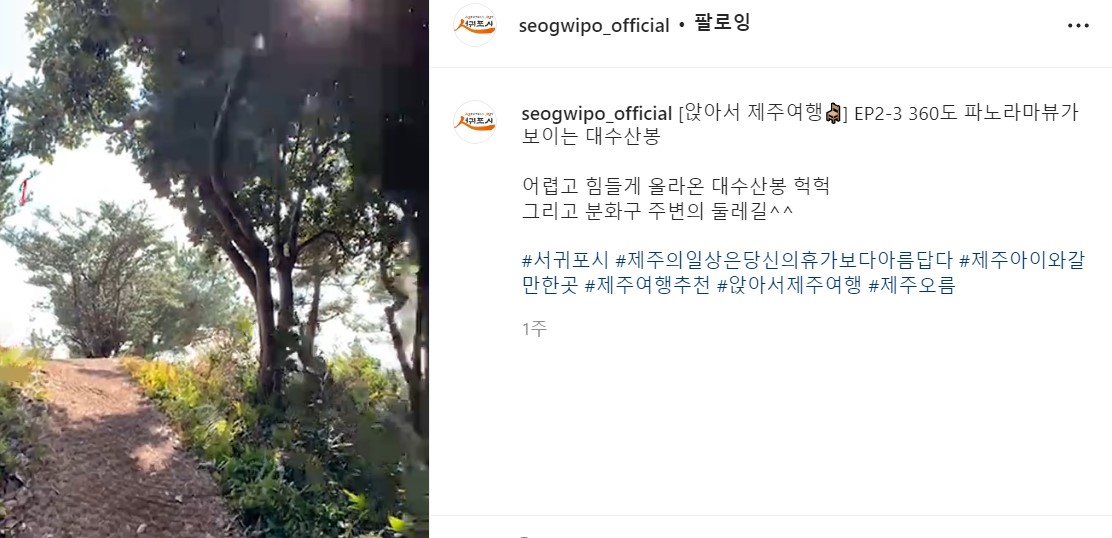
Task: Click the caption line 어렵고 힘들게 올라온 대수산봉
Action: point(676,187)
